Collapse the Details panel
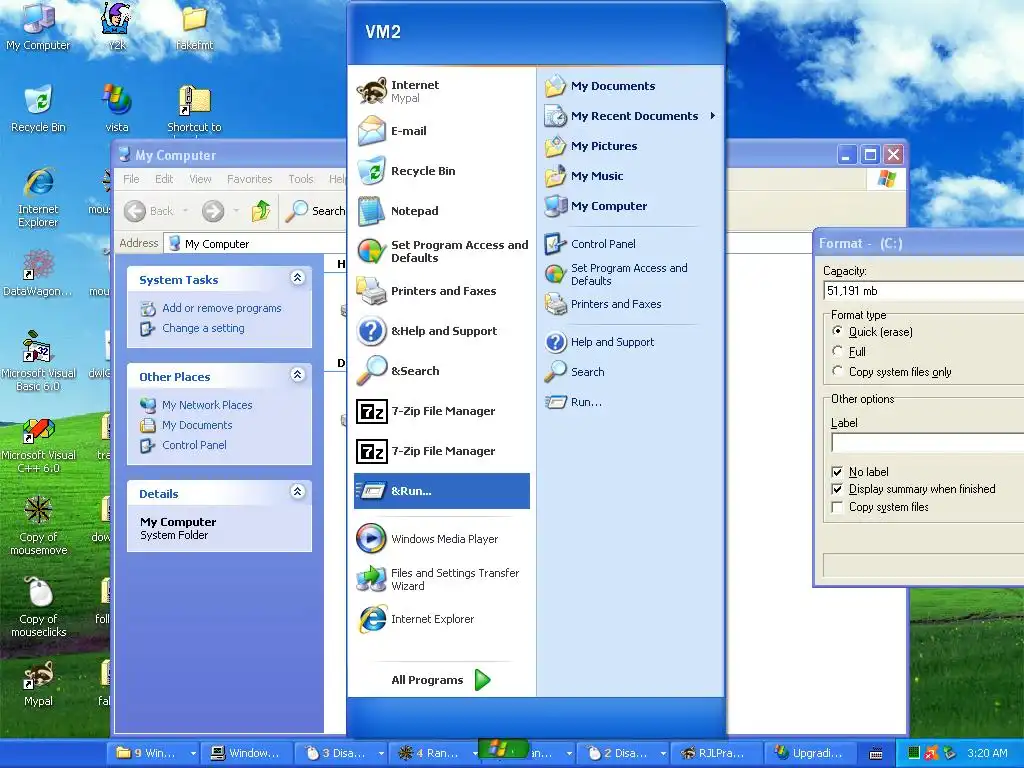1024x768 pixels. coord(297,492)
